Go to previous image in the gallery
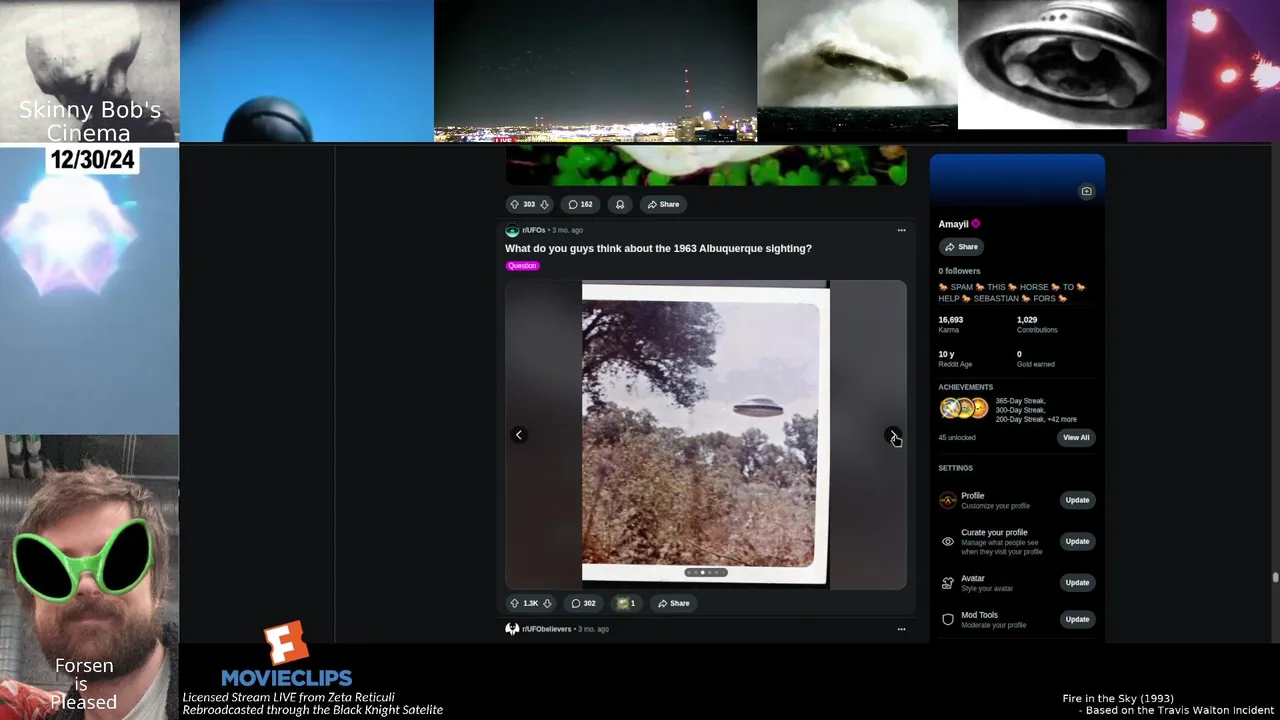The width and height of the screenshot is (1280, 720). click(x=519, y=434)
